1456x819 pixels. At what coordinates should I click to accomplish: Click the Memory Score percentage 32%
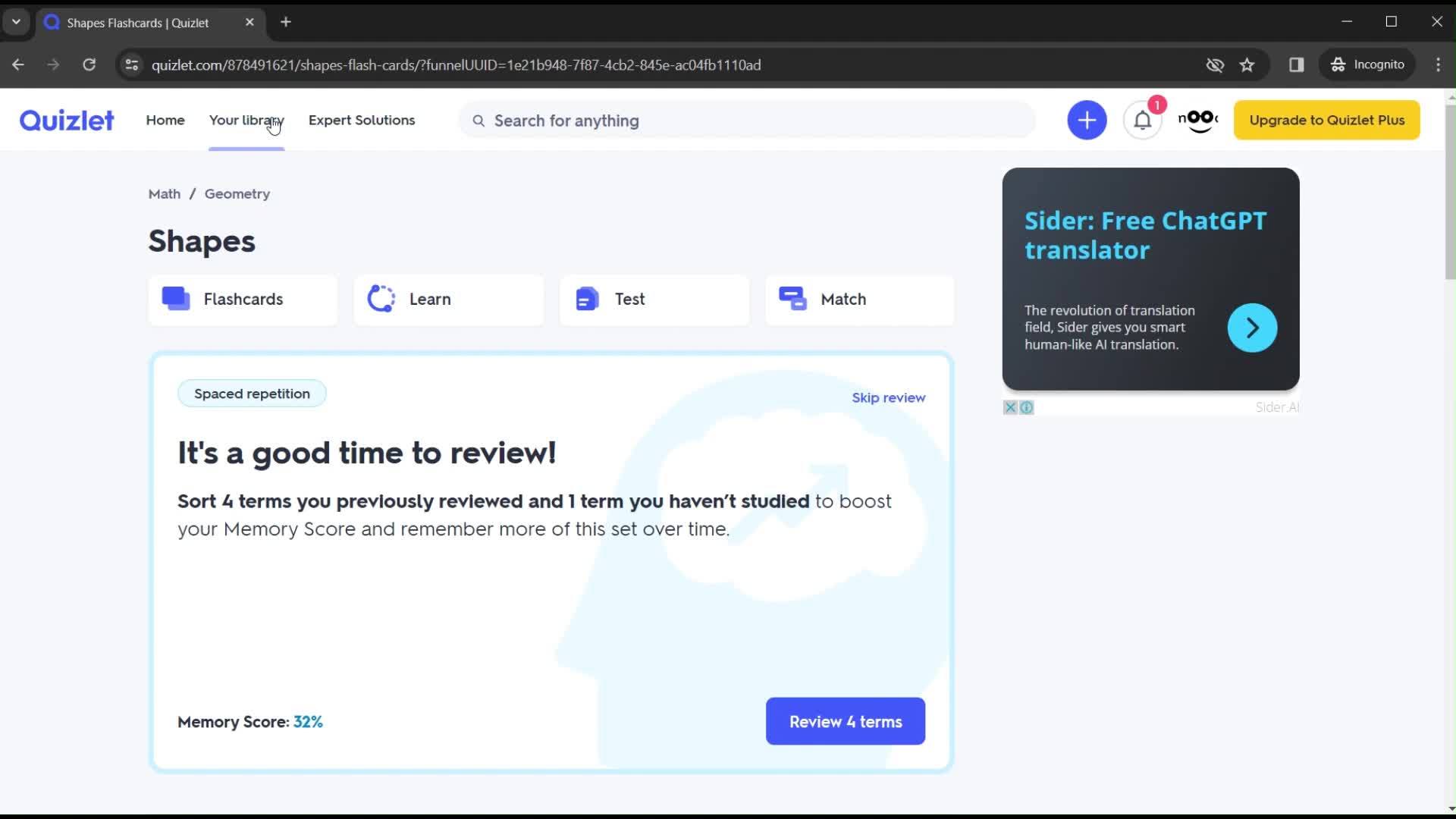tap(308, 721)
